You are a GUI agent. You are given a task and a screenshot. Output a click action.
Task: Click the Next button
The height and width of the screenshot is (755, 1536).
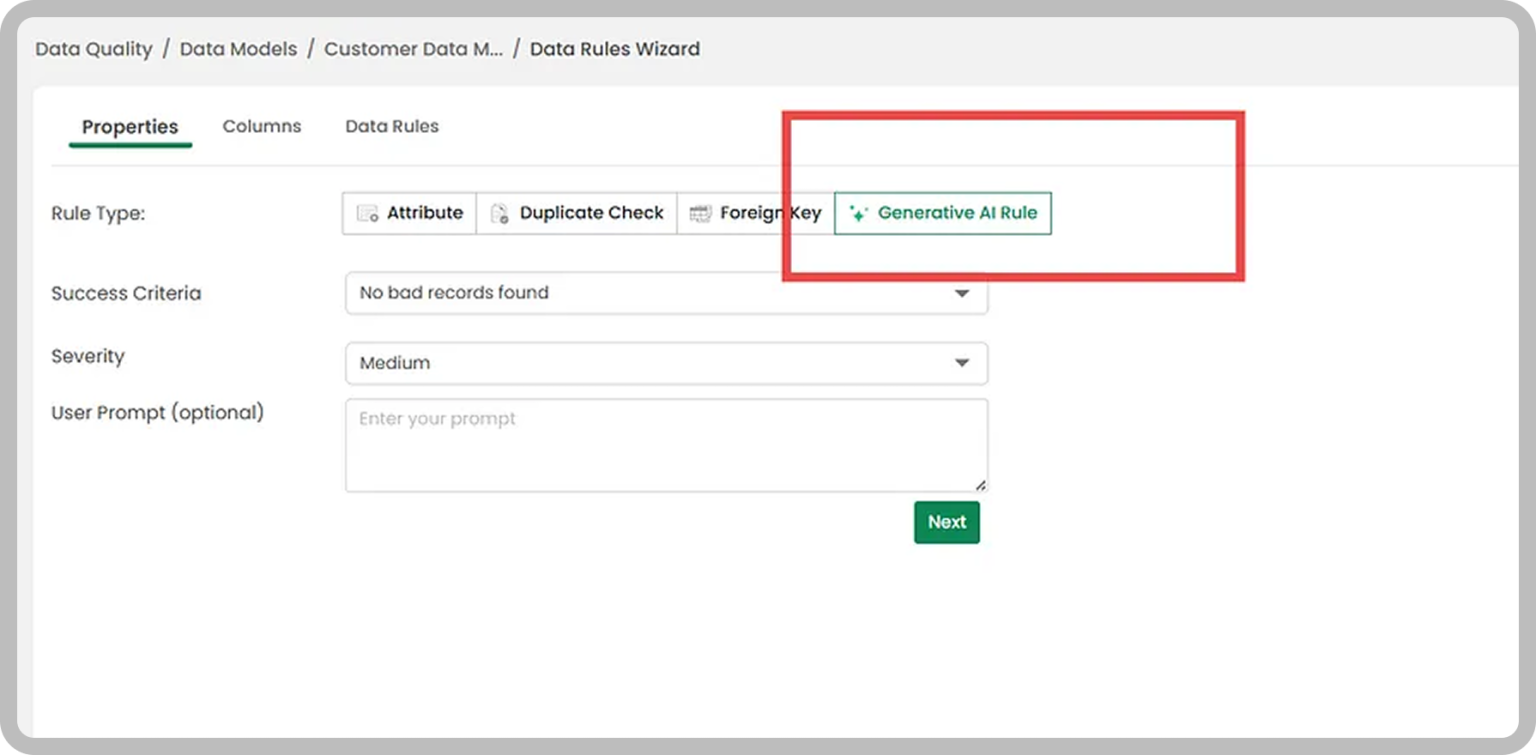pyautogui.click(x=947, y=522)
